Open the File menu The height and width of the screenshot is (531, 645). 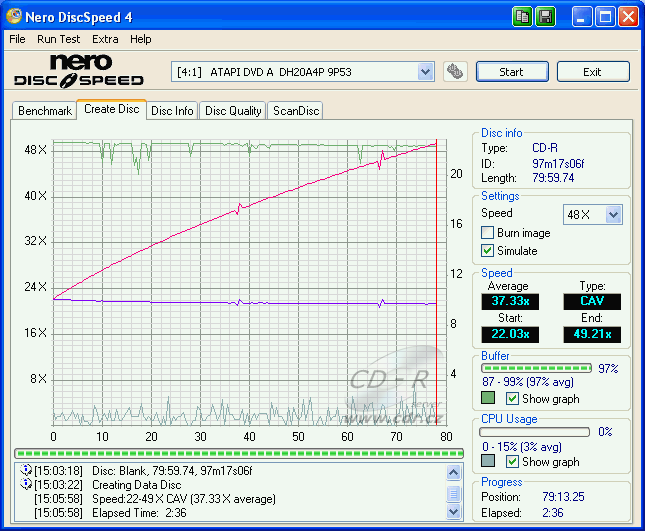pos(17,39)
